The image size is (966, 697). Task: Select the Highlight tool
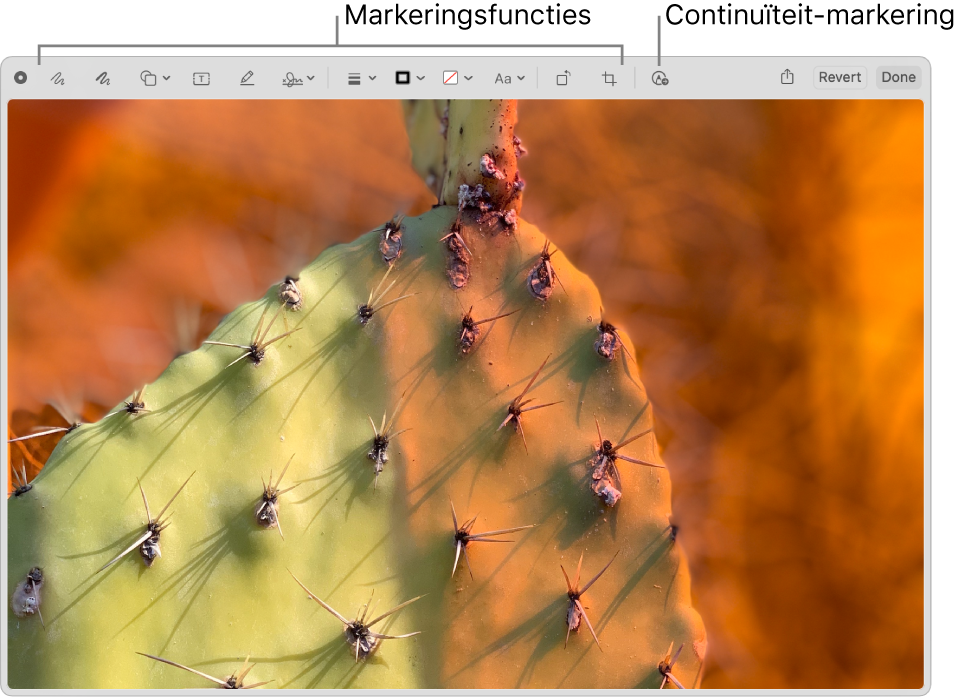tap(247, 78)
